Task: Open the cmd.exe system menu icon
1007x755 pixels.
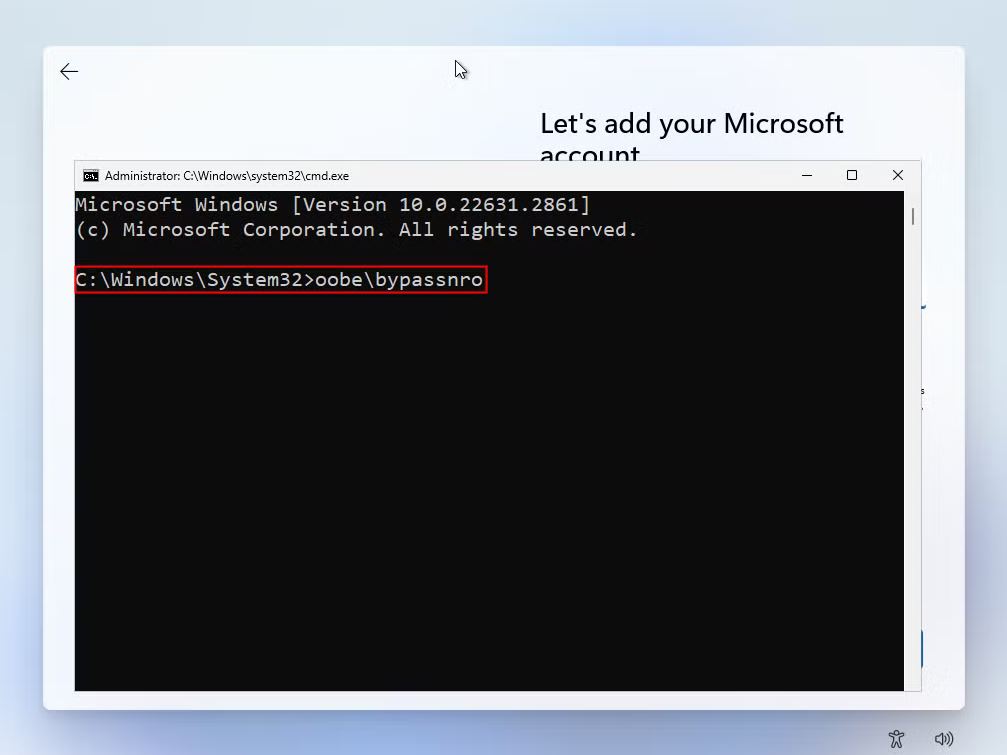Action: [x=91, y=176]
